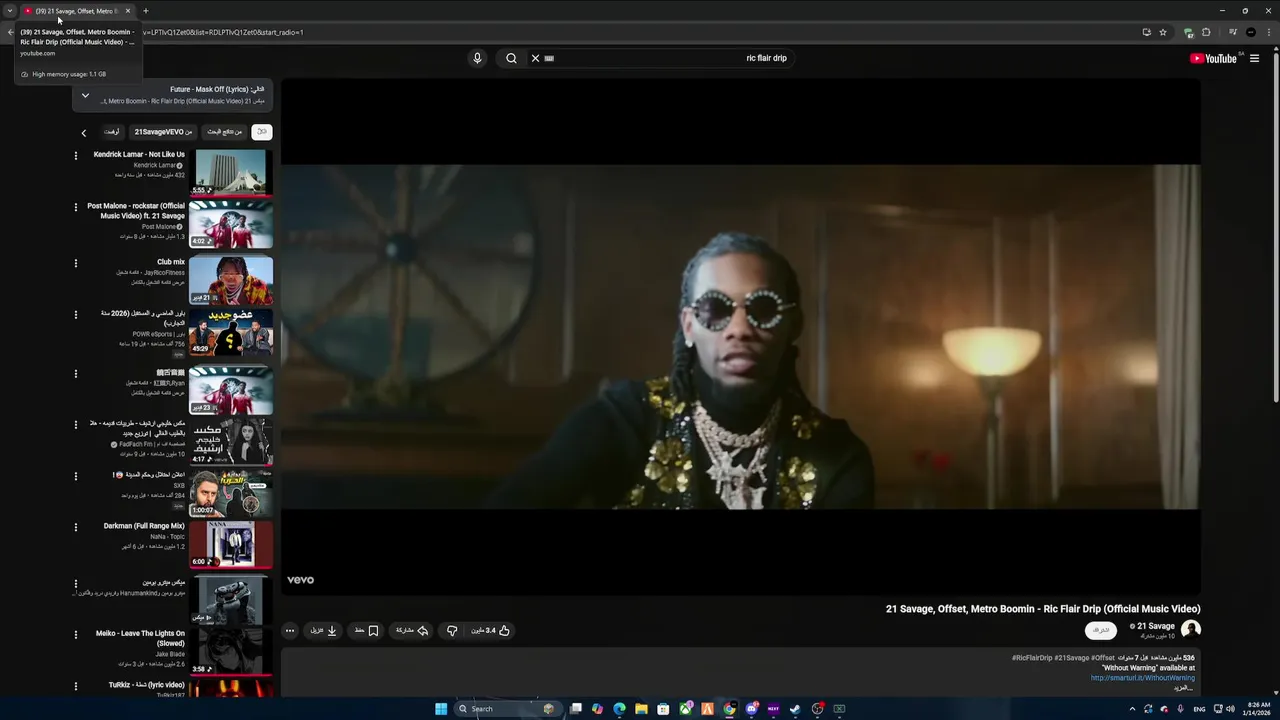Collapse the mix playlist panel chevron
The height and width of the screenshot is (720, 1280).
(85, 96)
